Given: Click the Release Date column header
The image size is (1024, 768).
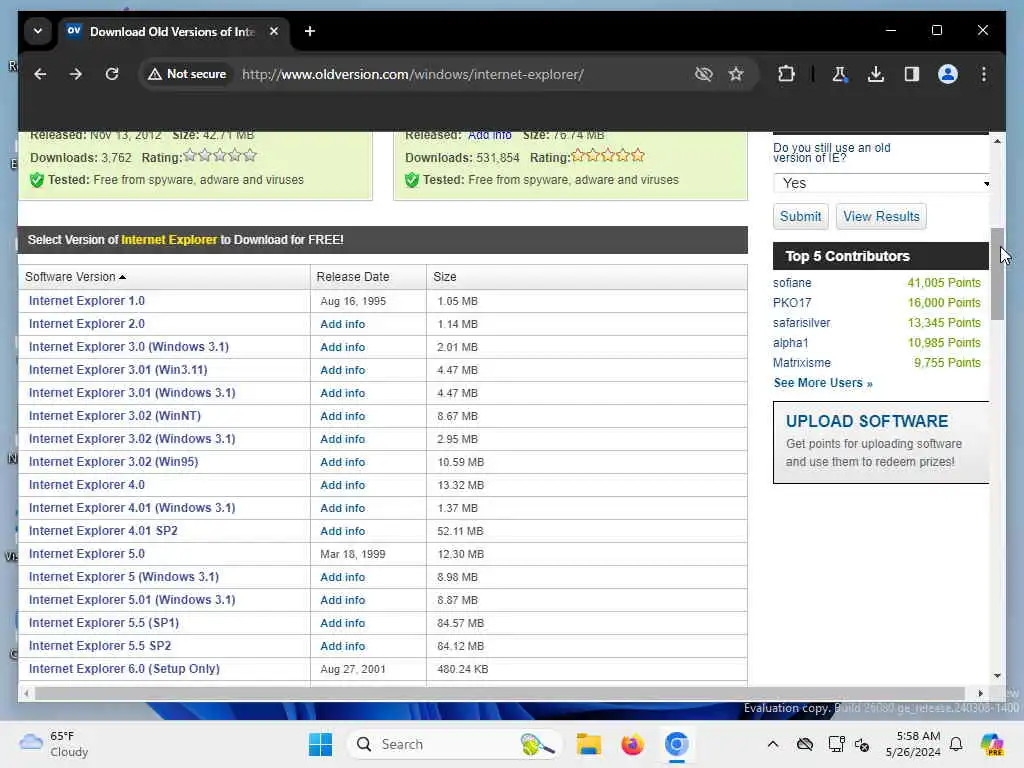Looking at the screenshot, I should [x=353, y=277].
